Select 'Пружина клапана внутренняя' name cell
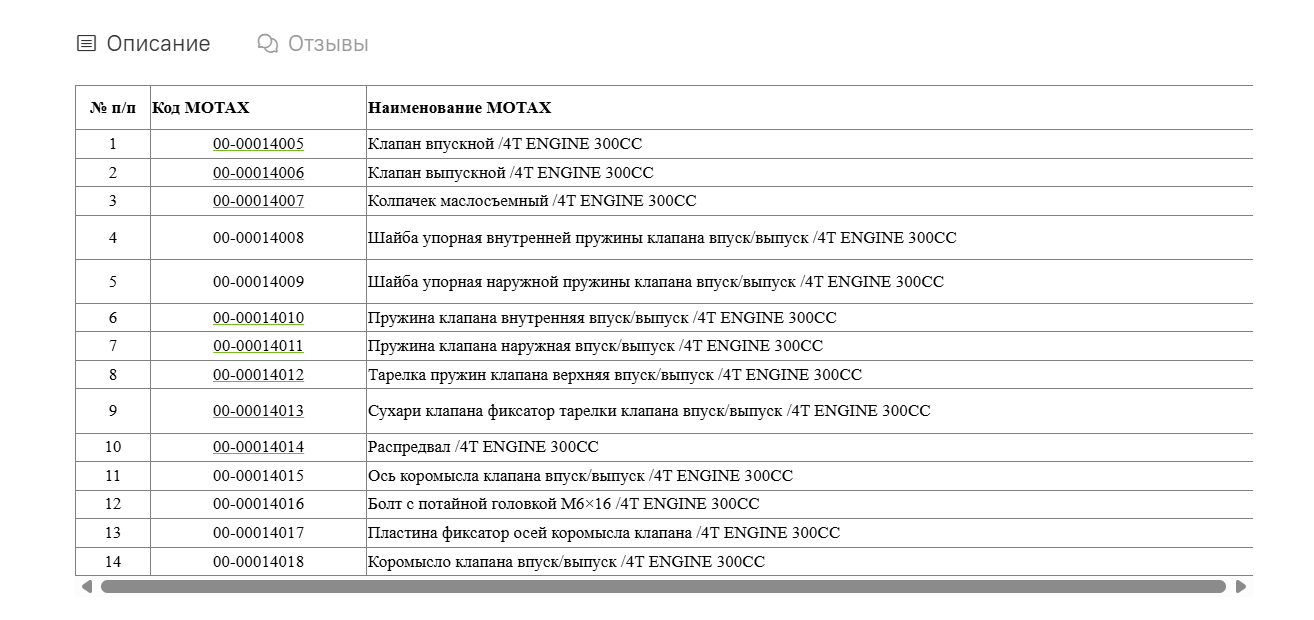This screenshot has width=1314, height=620. click(x=810, y=318)
